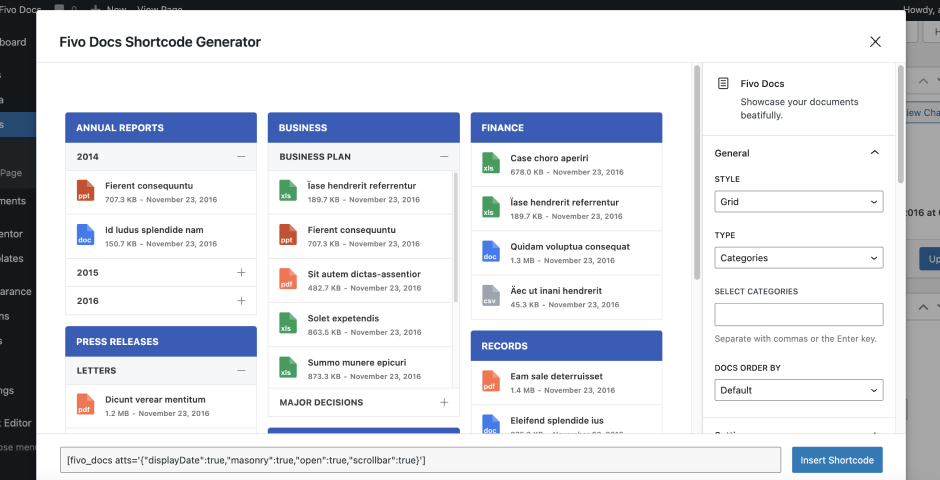Collapse the General settings panel
940x480 pixels.
[875, 153]
